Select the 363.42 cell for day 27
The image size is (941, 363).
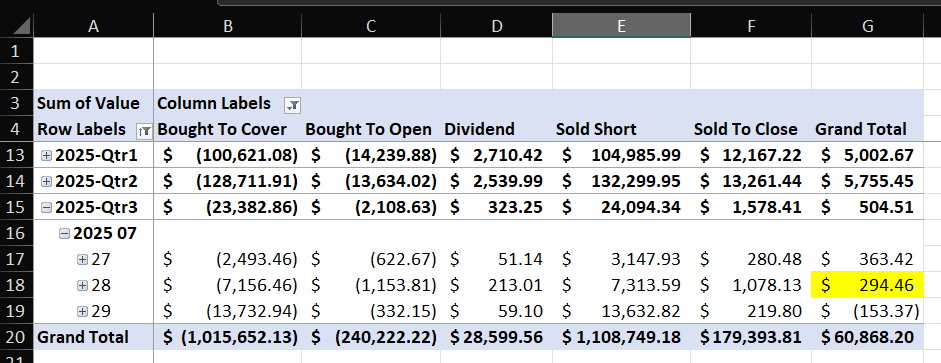tap(867, 259)
